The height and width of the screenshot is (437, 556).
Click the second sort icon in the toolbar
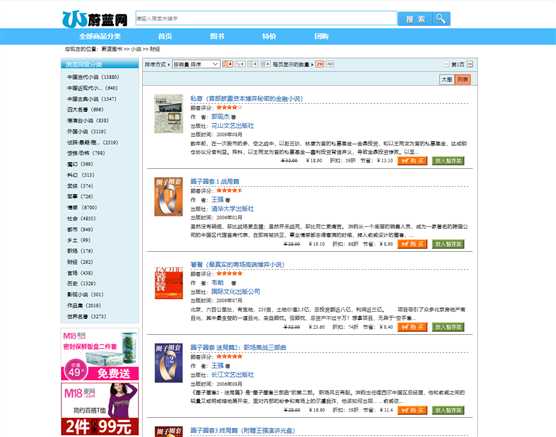tap(240, 64)
